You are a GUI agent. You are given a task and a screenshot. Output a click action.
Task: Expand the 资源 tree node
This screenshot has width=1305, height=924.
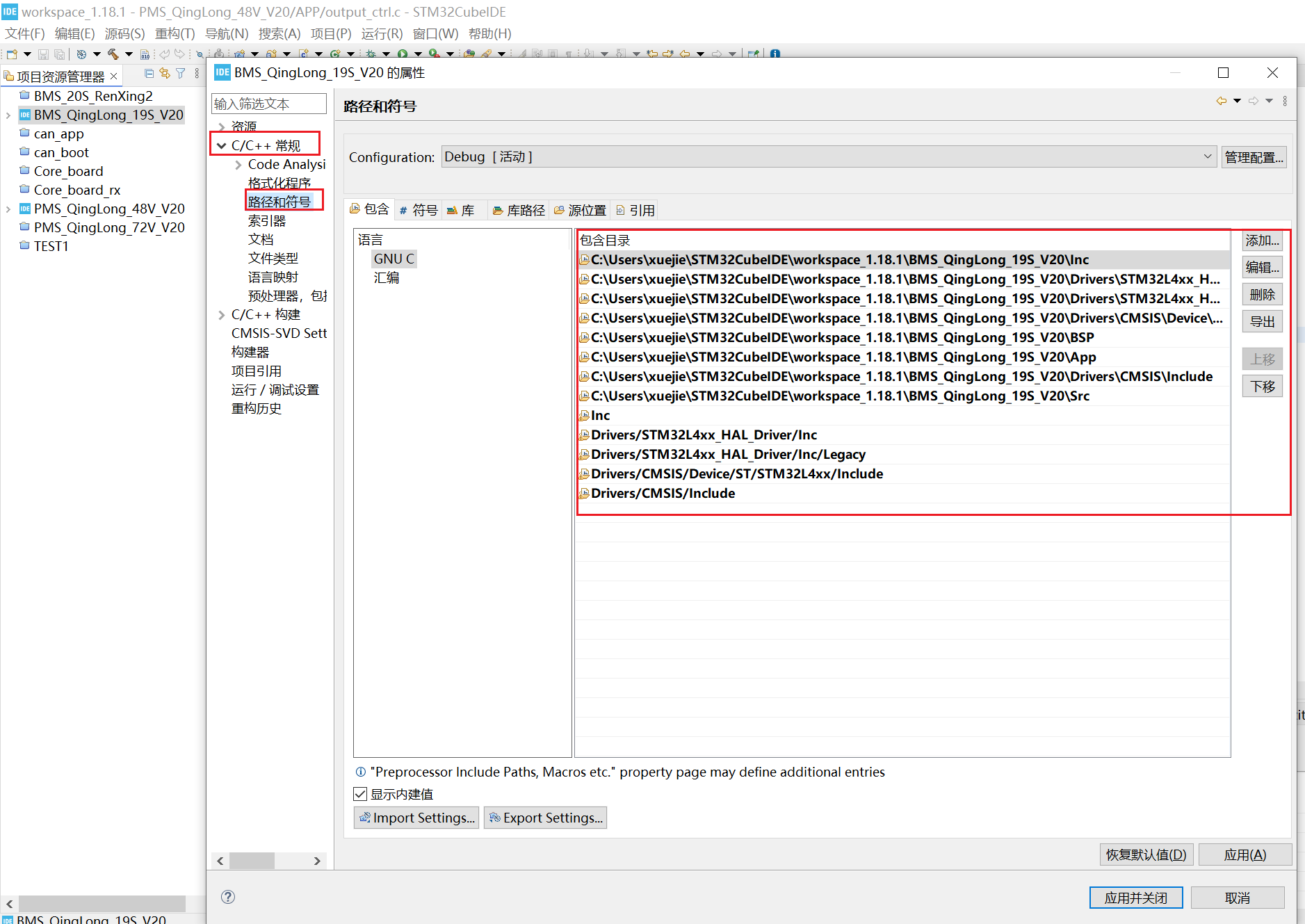pos(222,127)
